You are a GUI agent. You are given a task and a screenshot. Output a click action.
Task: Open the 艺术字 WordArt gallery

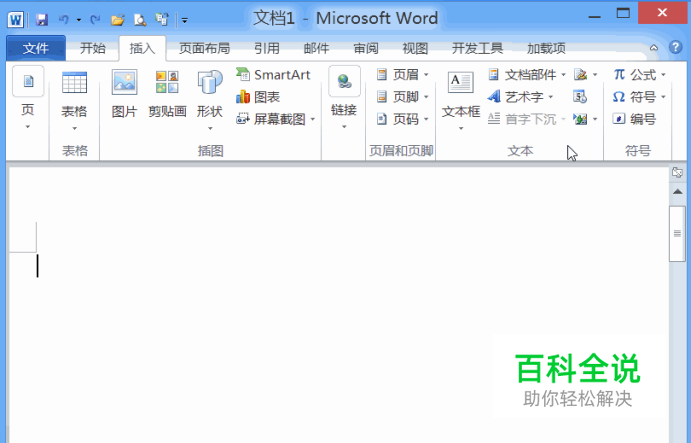pos(520,97)
